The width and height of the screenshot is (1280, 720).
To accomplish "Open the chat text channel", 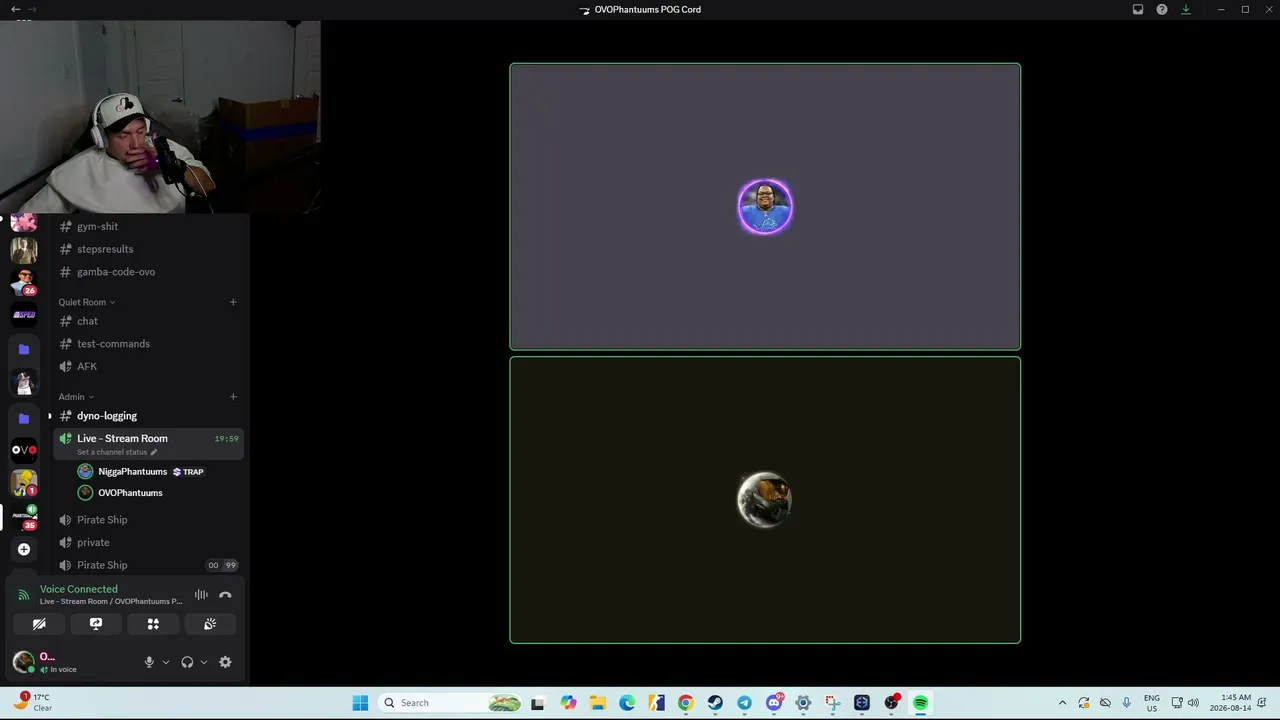I will 148,321.
